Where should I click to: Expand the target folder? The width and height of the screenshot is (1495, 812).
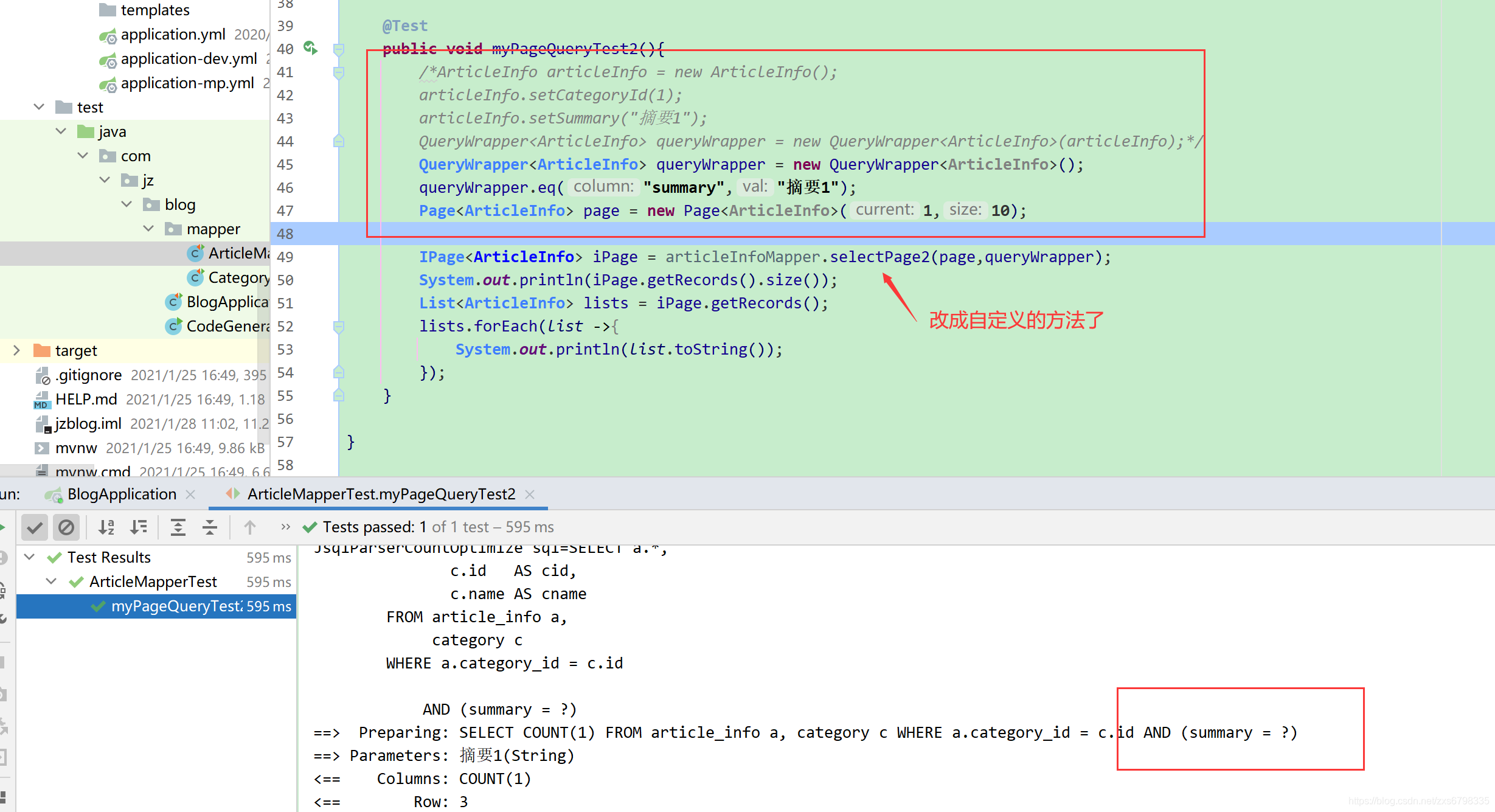[16, 350]
